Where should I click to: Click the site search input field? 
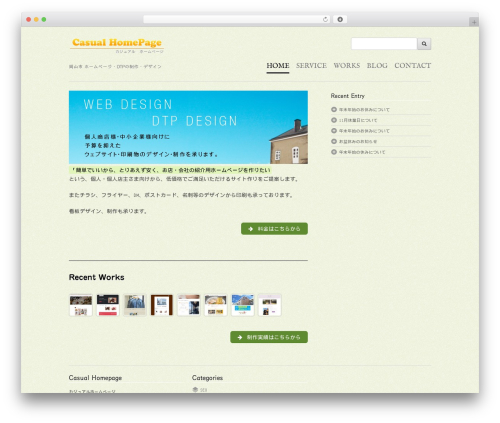[x=384, y=44]
